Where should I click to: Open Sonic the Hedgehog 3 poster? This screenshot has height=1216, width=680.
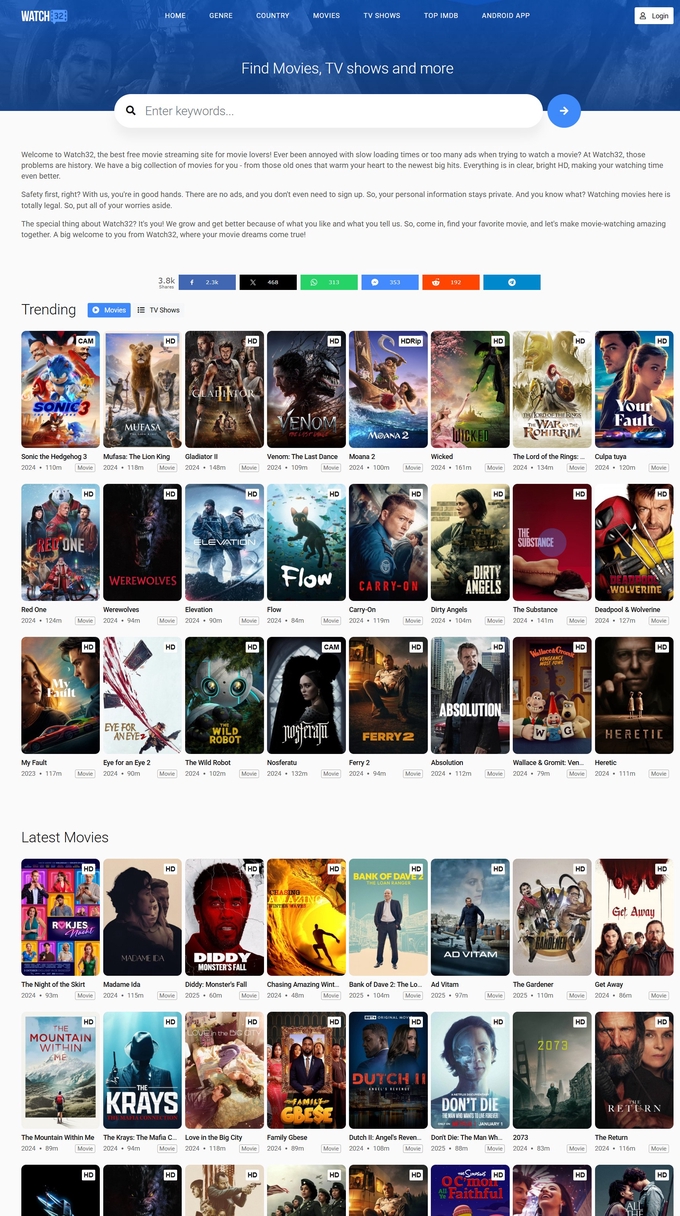coord(60,389)
